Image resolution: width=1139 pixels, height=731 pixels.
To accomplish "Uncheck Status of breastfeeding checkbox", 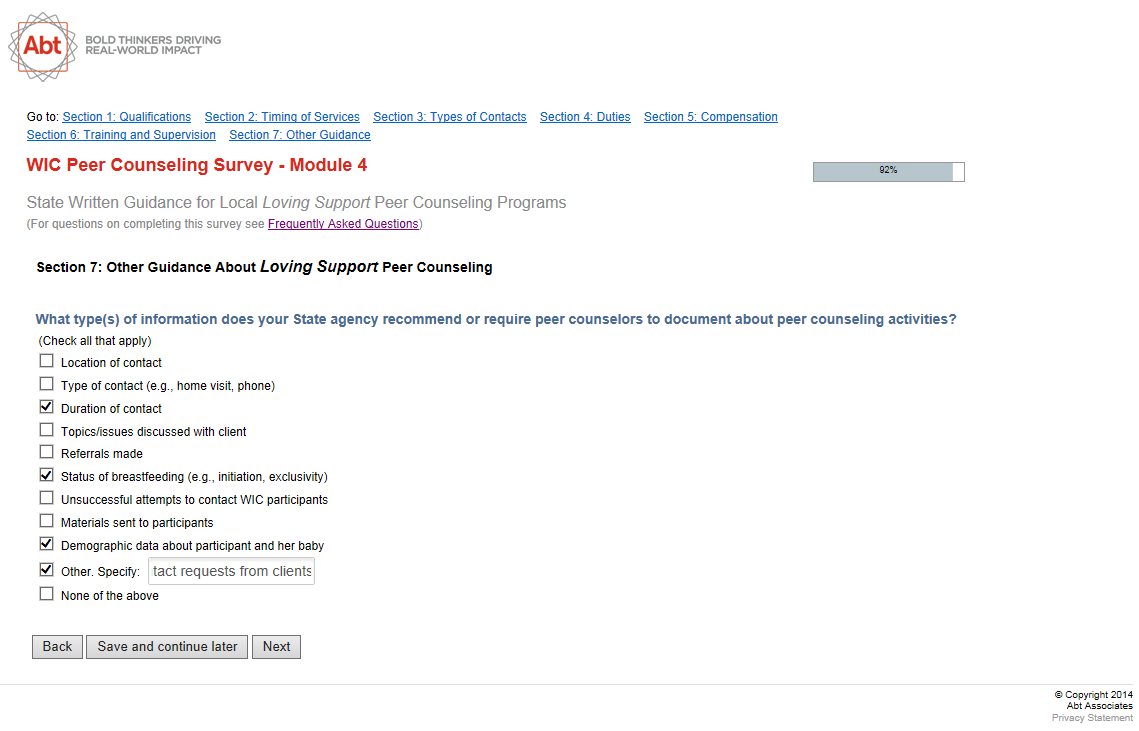I will (x=46, y=475).
